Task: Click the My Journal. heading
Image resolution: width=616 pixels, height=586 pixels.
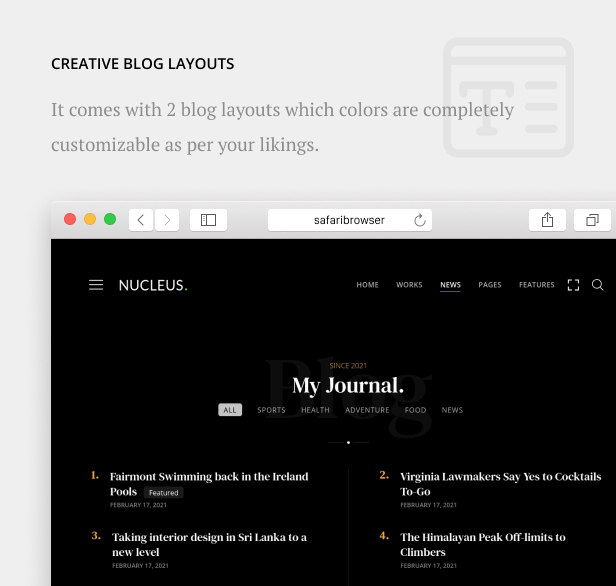Action: pos(348,385)
